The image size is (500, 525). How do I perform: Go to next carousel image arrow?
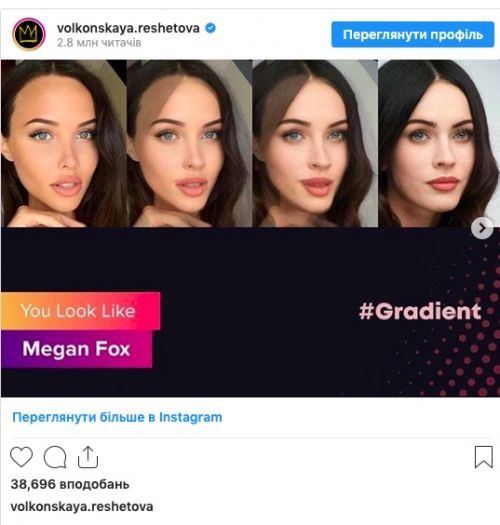482,228
